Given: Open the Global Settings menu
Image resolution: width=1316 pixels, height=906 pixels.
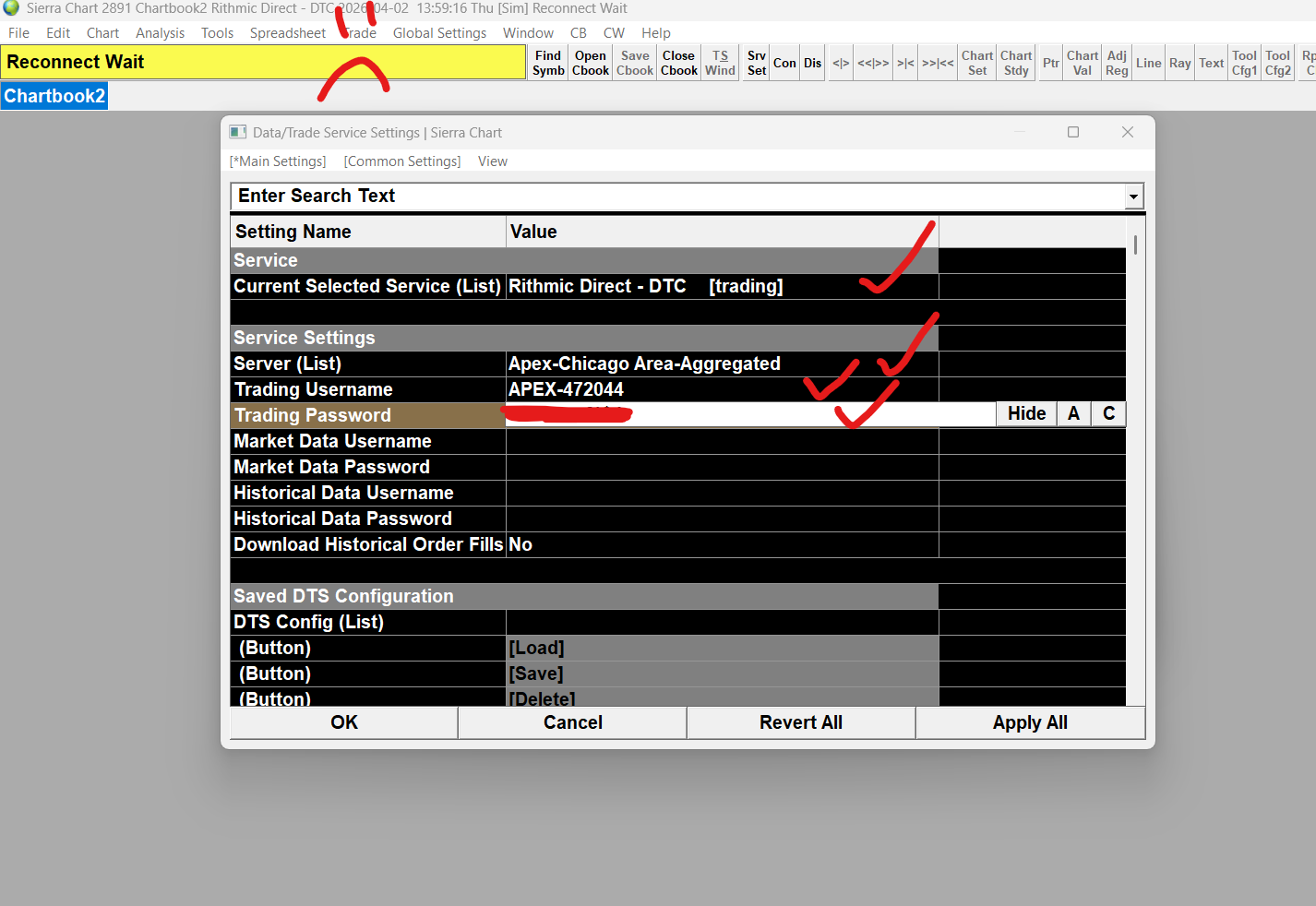Looking at the screenshot, I should (439, 33).
